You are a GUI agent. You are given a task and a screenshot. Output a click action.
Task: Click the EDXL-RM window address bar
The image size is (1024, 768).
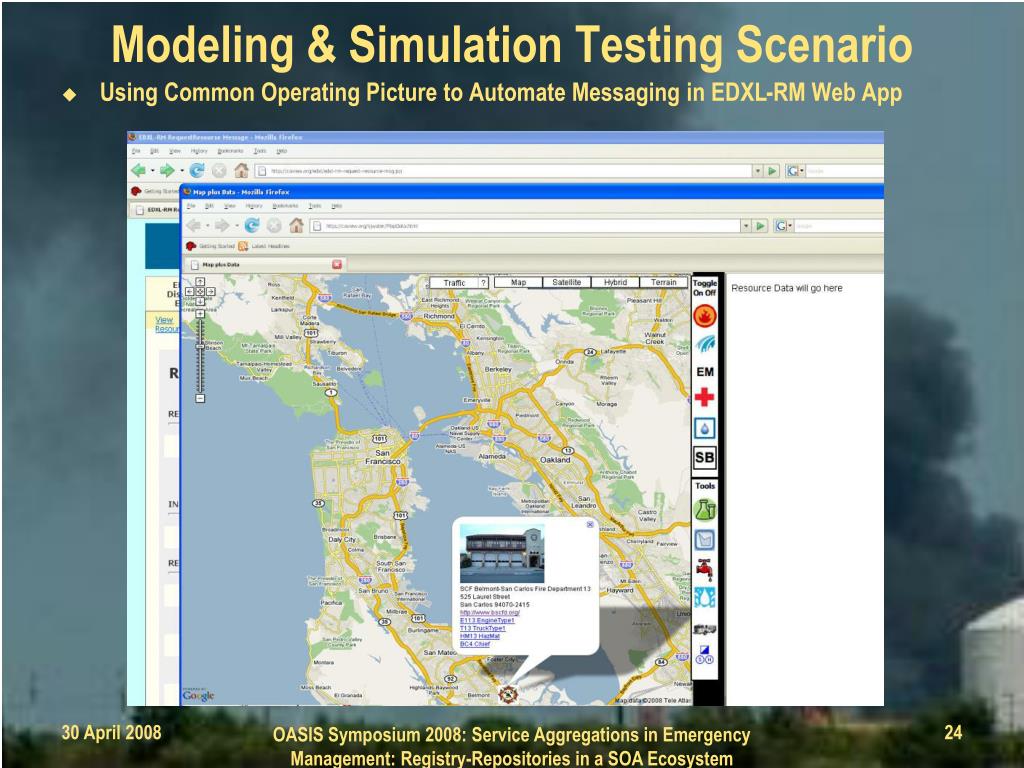pyautogui.click(x=503, y=170)
